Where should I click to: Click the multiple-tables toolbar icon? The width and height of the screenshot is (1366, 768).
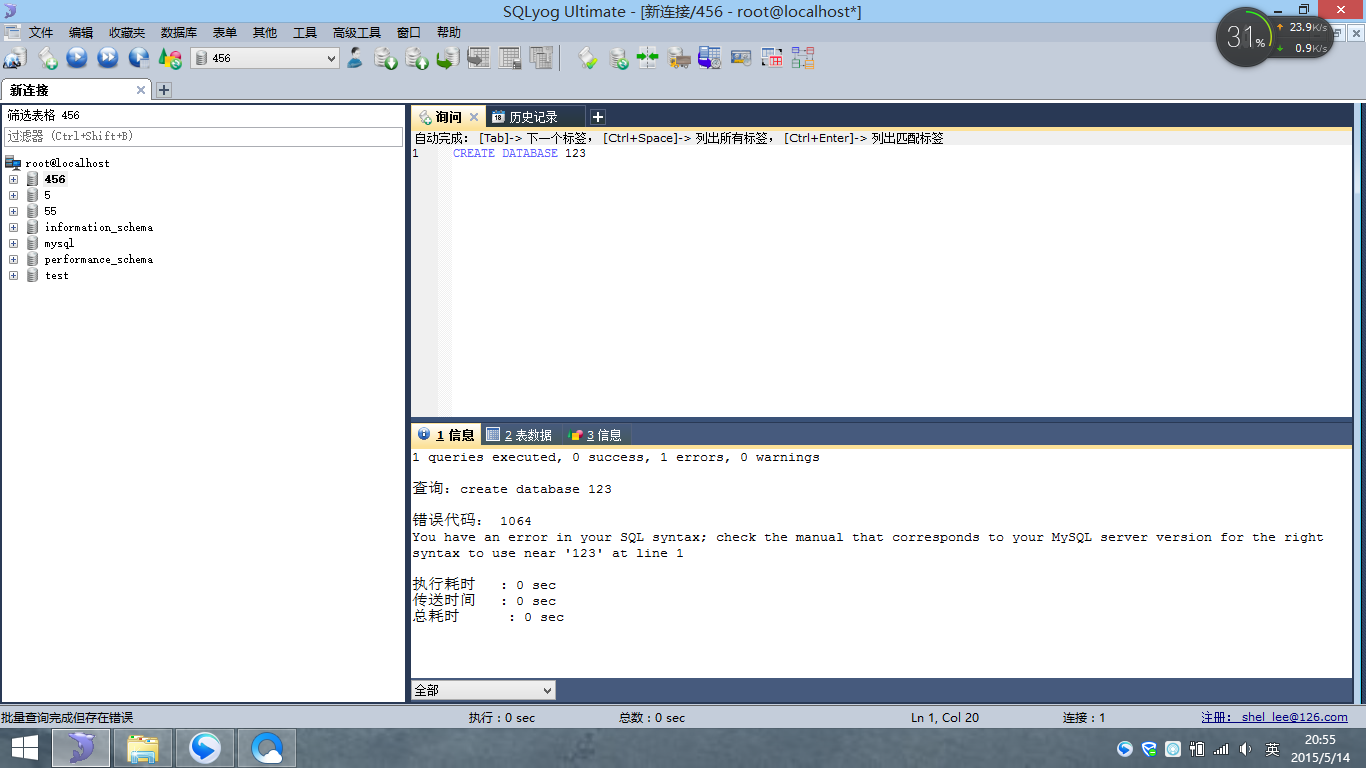pos(541,58)
